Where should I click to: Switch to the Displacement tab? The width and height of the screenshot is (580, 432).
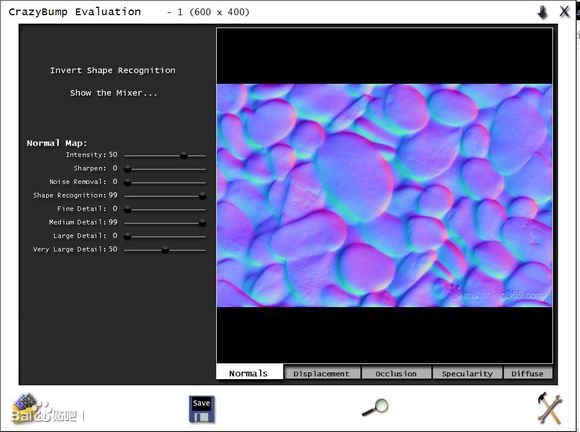click(321, 373)
